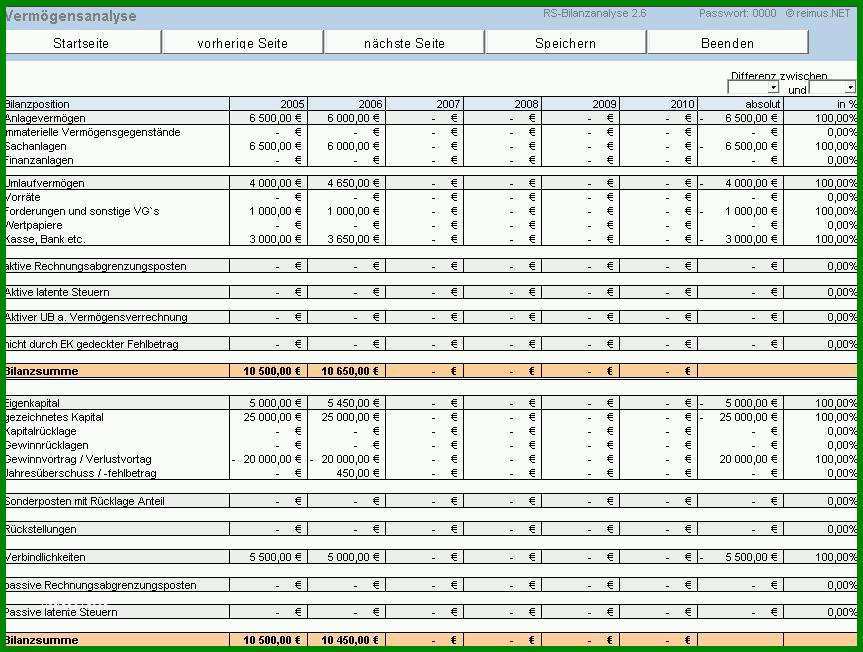
Task: Click Sachanlagen 2005 value 6 500,00 €
Action: 269,146
